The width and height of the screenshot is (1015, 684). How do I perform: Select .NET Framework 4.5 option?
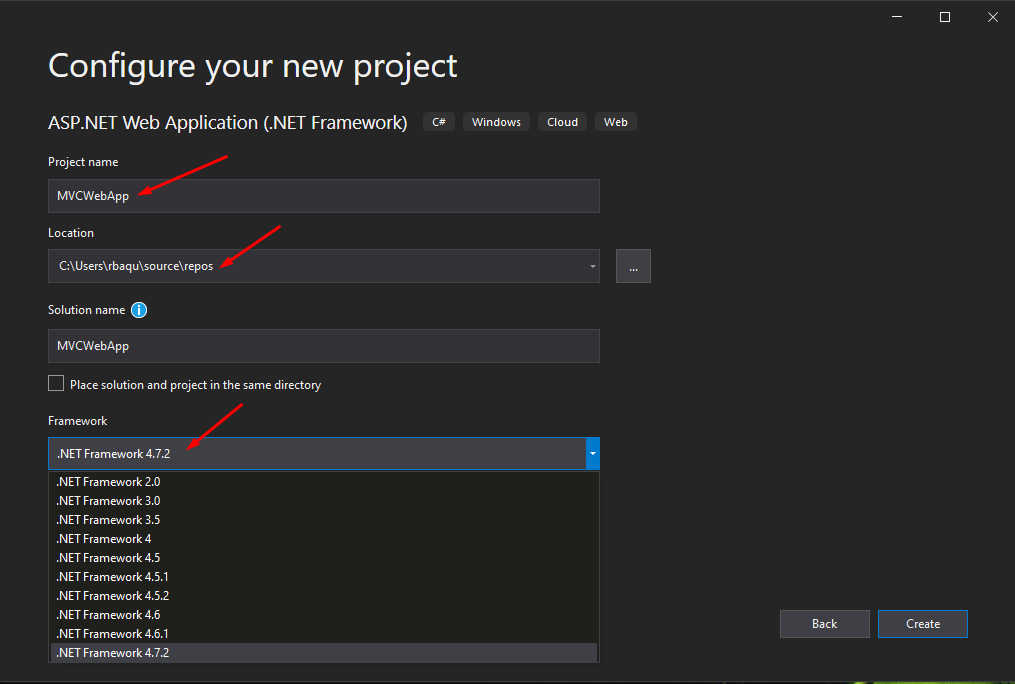(x=324, y=558)
